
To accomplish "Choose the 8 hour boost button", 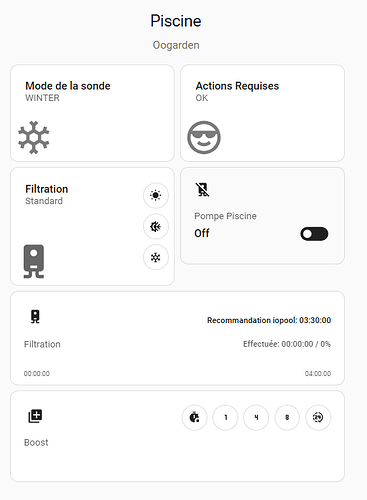I will click(287, 417).
